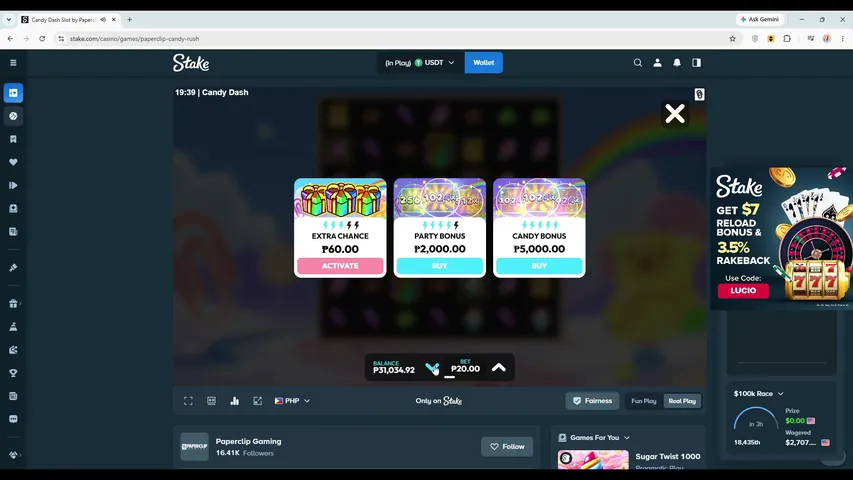
Task: Open the Fairness dialog
Action: pos(592,401)
